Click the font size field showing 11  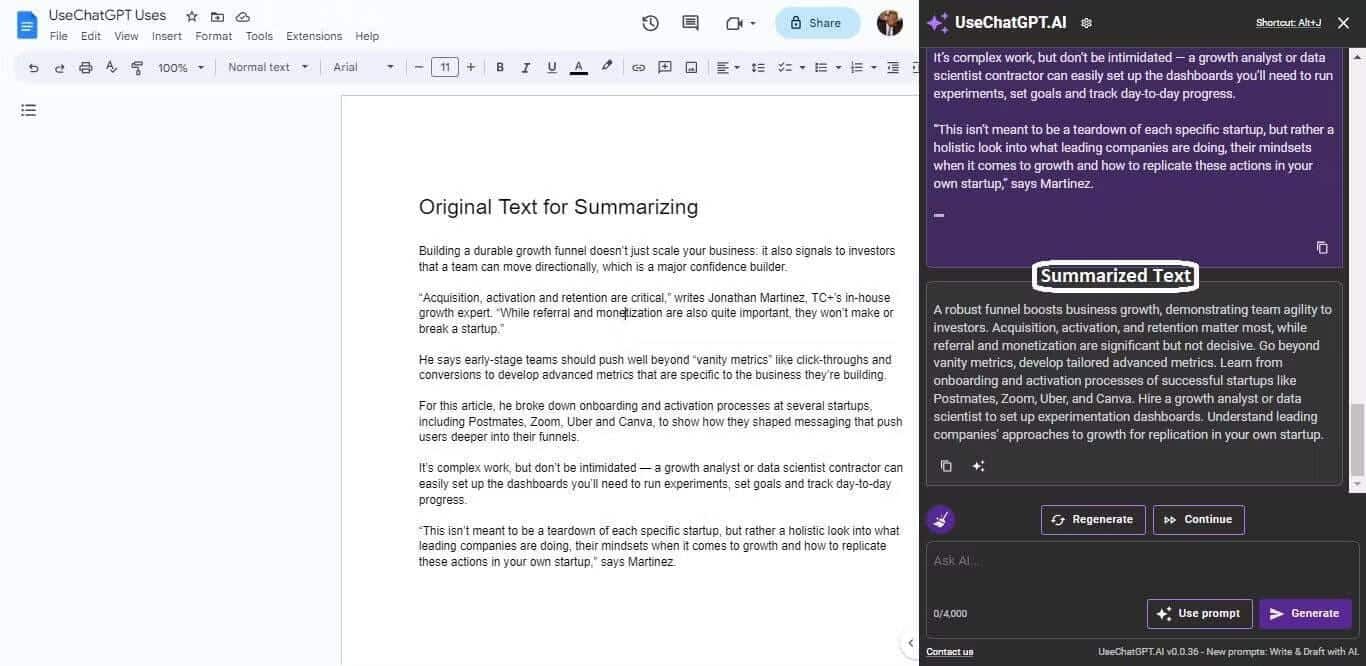click(445, 67)
